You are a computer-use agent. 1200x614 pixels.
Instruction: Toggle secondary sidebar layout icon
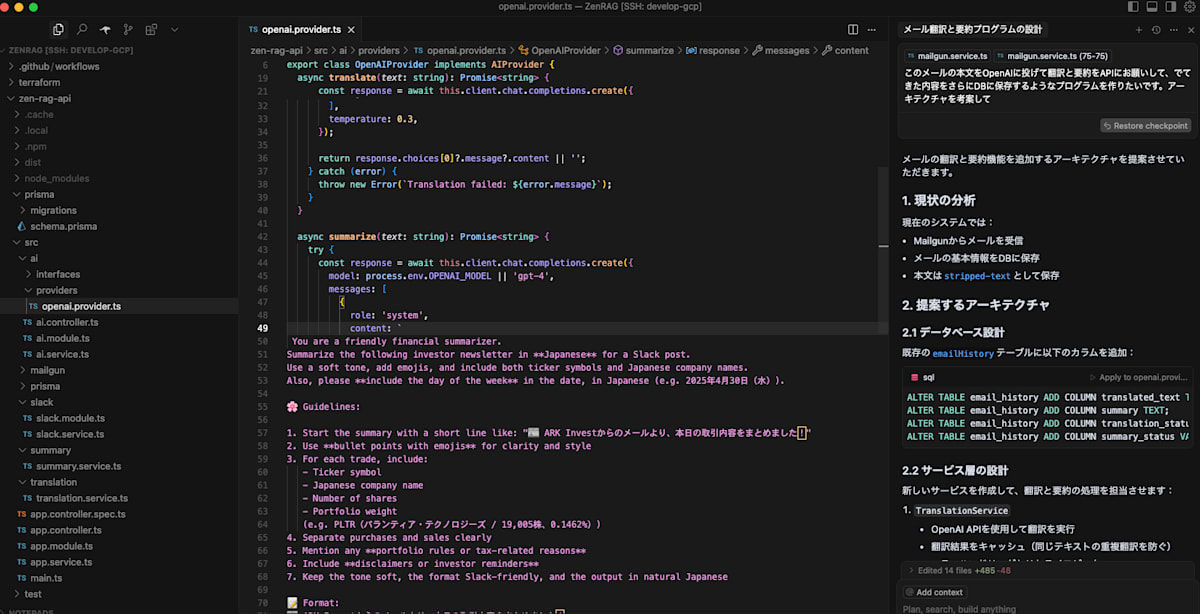point(1170,7)
